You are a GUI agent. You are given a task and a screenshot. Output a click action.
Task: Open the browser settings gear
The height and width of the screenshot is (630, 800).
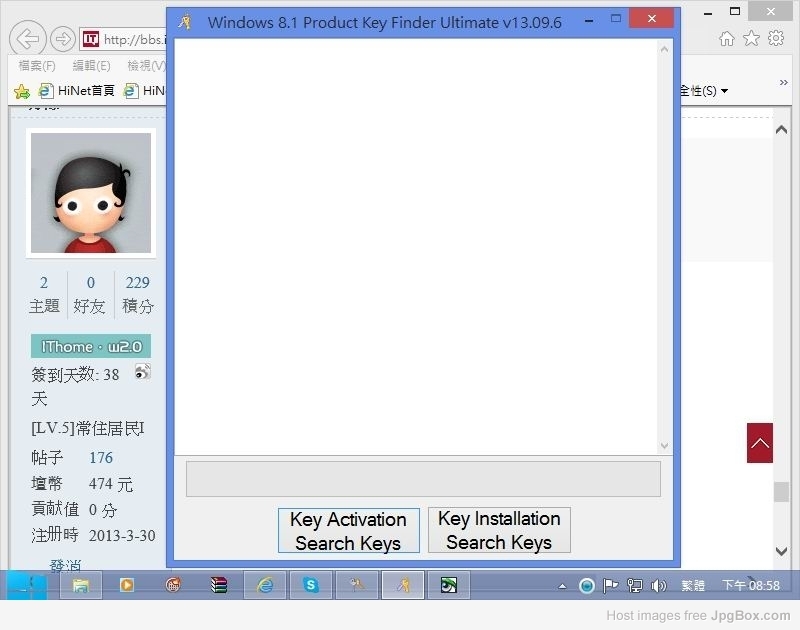pos(776,39)
